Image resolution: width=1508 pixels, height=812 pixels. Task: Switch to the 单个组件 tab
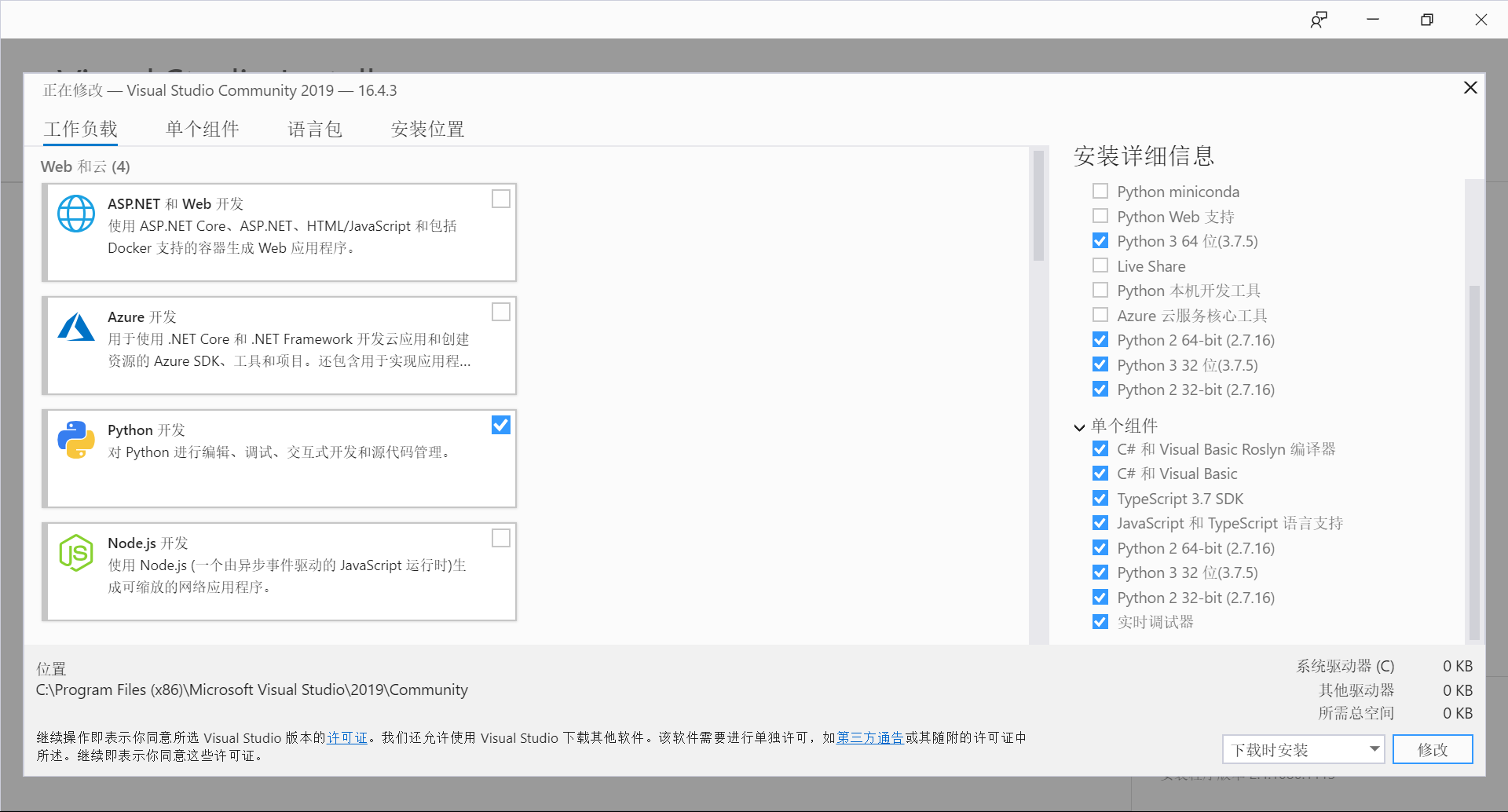pyautogui.click(x=202, y=129)
